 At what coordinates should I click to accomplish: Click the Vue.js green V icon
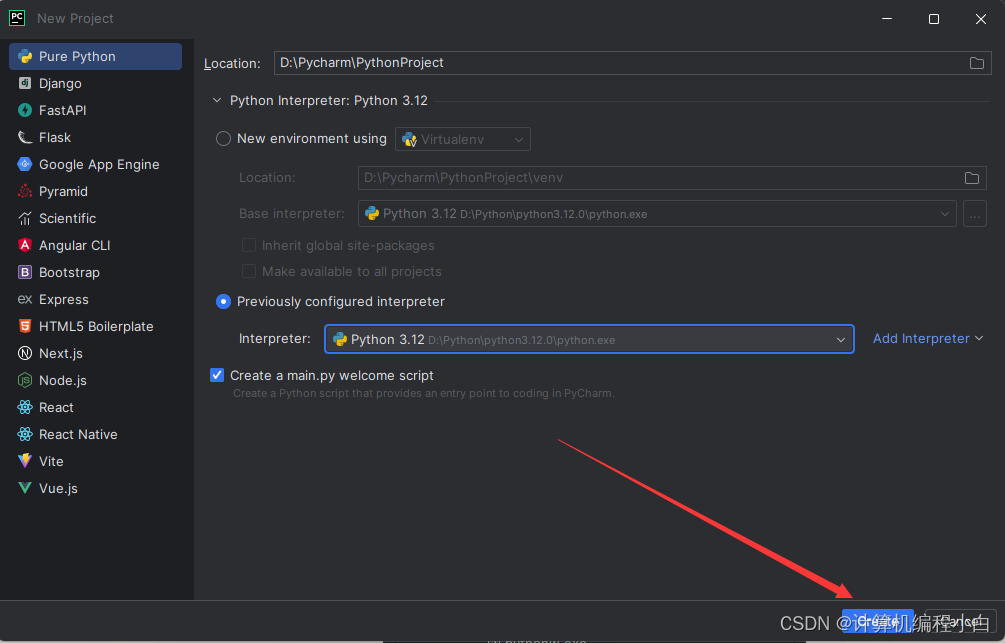(x=25, y=488)
